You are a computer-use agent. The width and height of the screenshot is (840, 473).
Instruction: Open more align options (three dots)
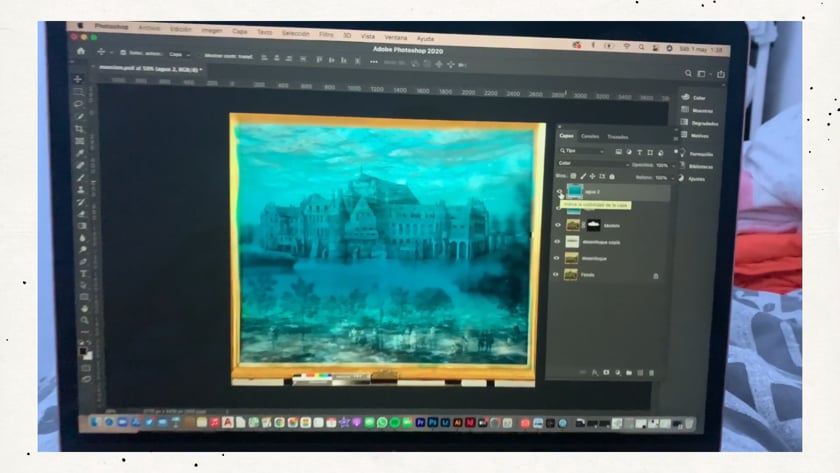click(x=374, y=62)
